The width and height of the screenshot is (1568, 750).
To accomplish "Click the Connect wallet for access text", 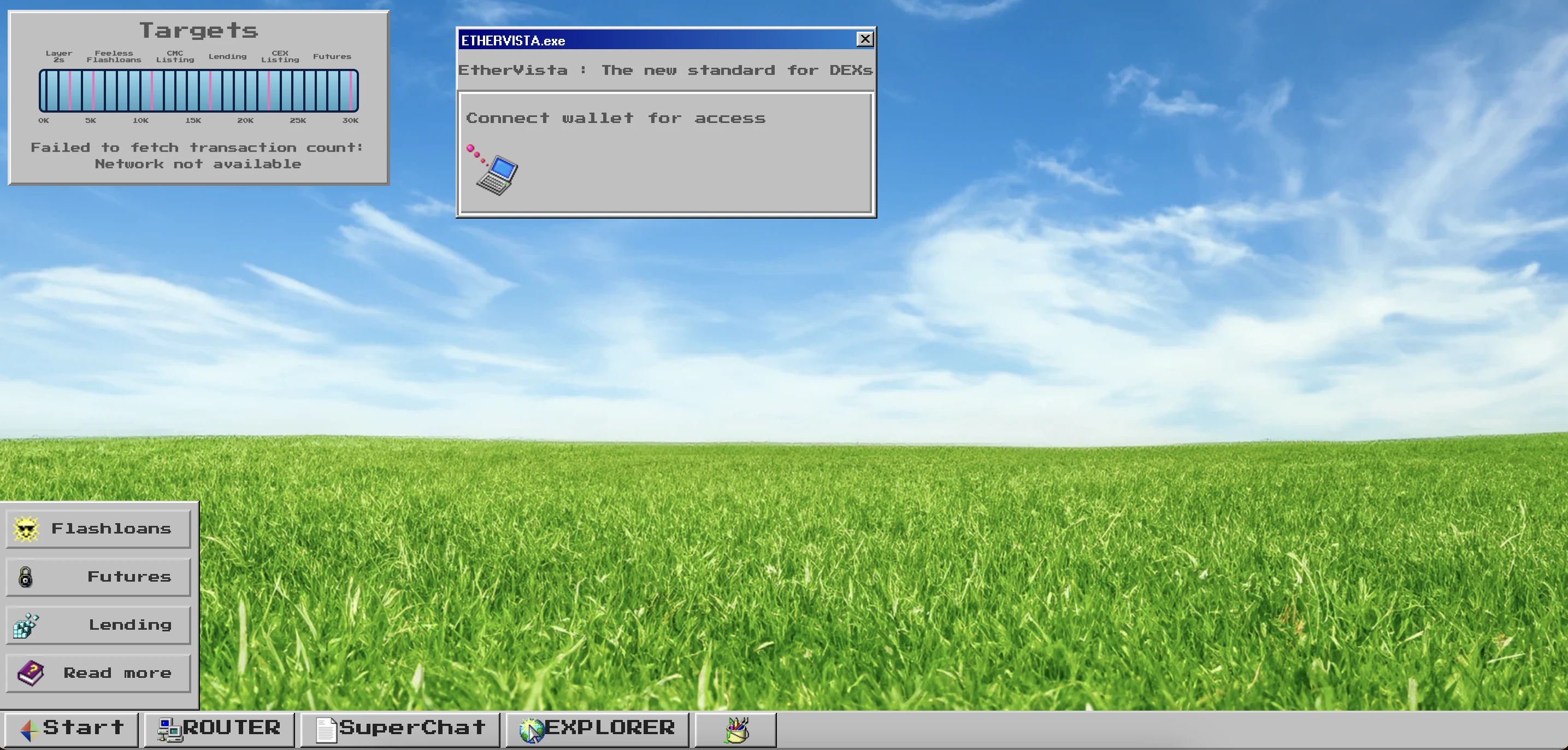I will point(615,118).
